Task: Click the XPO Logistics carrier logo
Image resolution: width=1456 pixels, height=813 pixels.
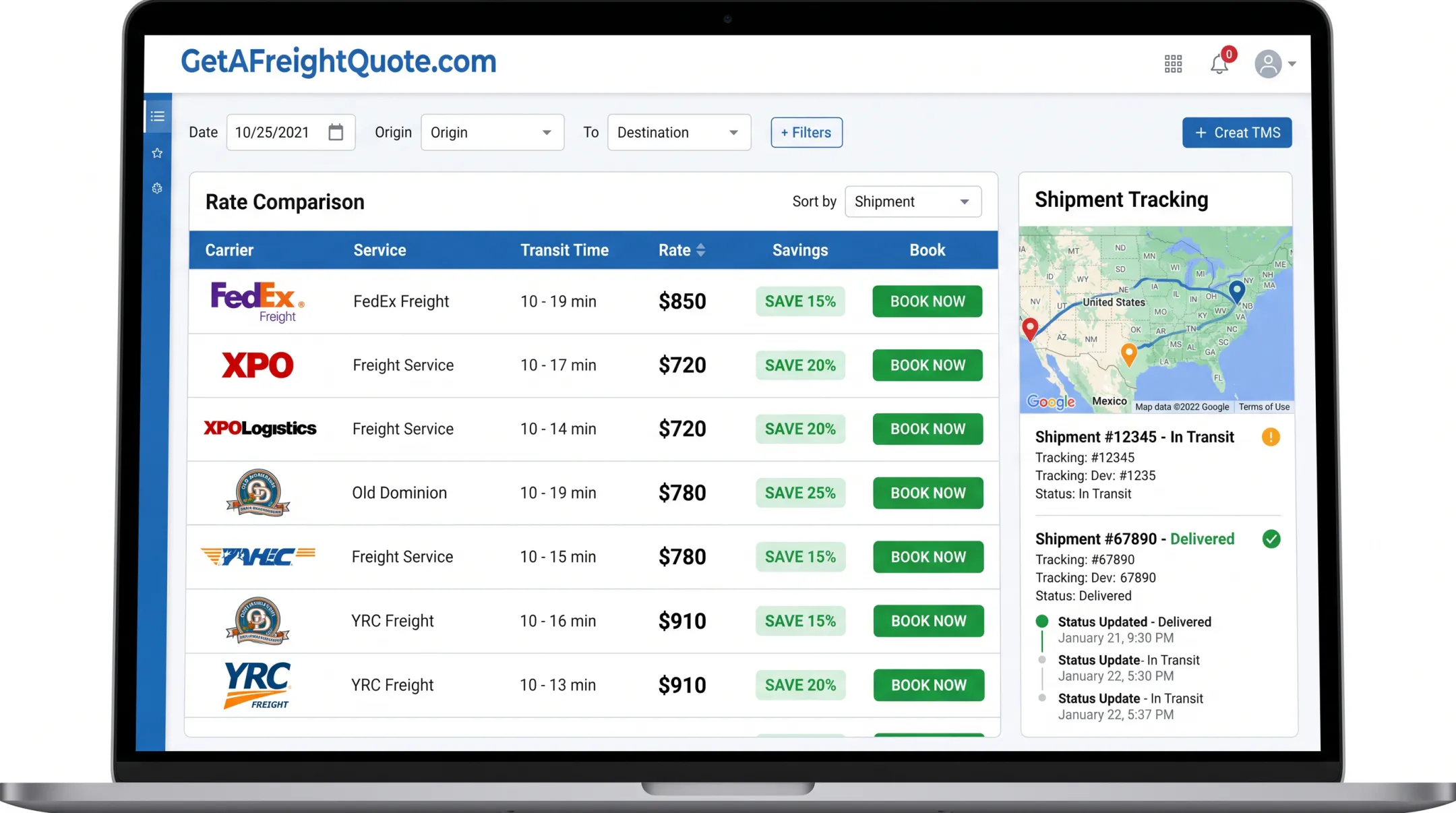Action: coord(260,429)
